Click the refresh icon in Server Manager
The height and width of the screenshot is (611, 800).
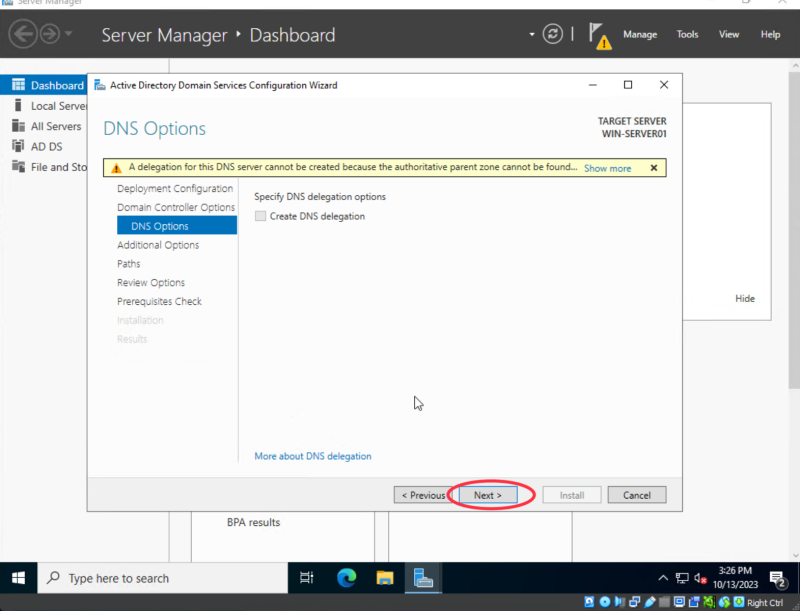553,34
